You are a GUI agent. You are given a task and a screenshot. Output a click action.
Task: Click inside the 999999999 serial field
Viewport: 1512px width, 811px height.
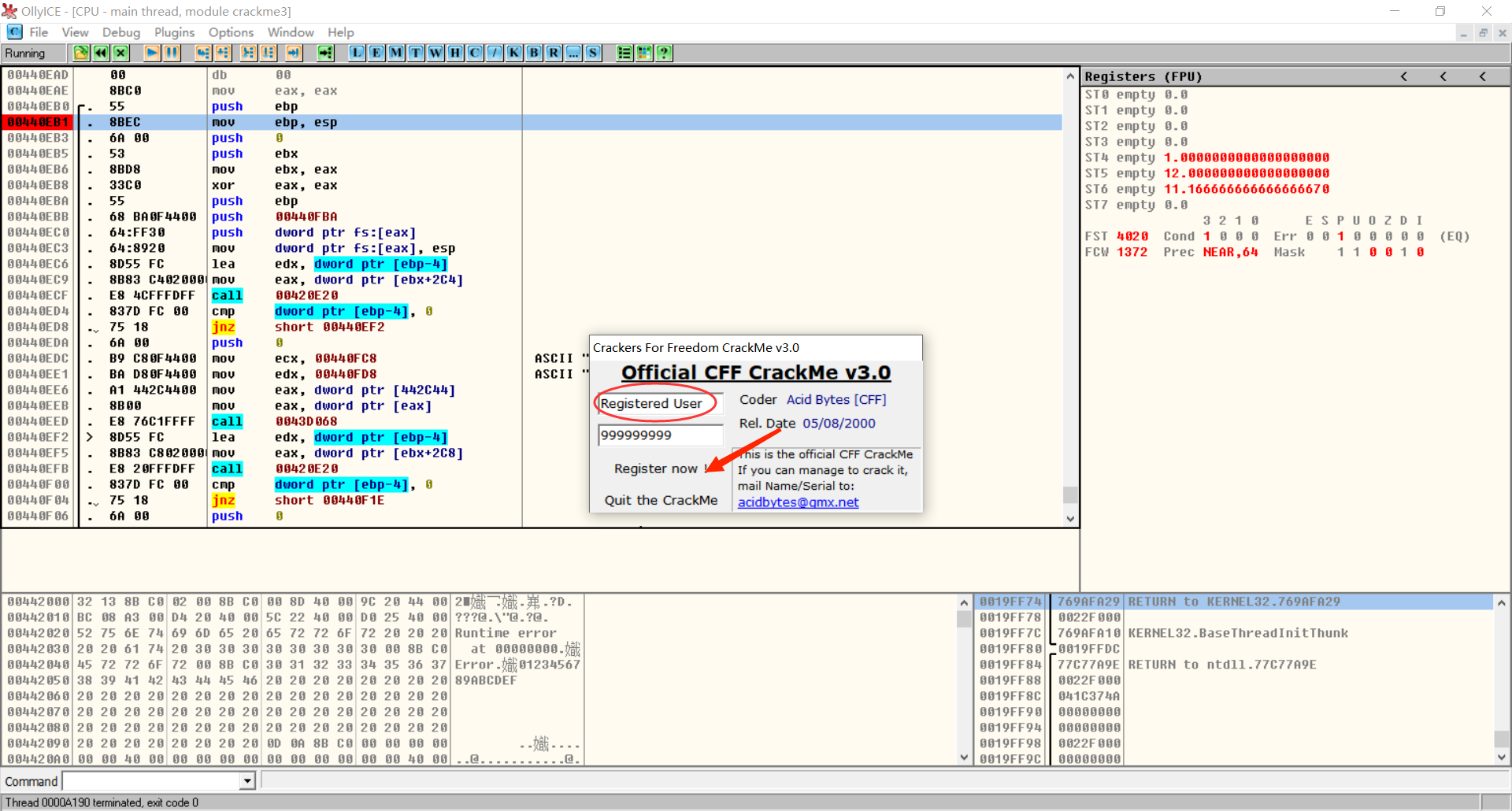tap(660, 435)
